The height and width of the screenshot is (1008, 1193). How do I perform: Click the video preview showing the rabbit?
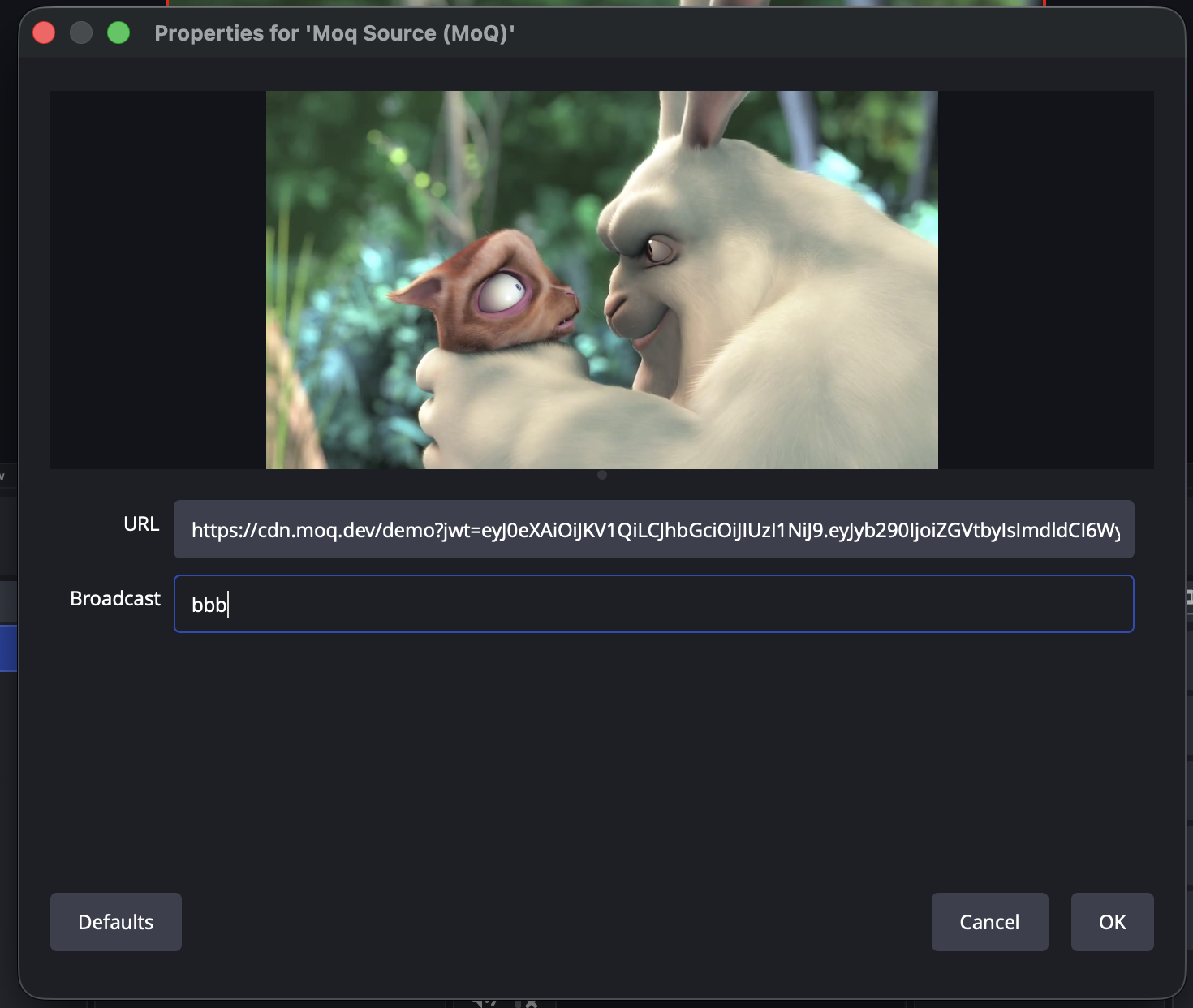[x=602, y=279]
